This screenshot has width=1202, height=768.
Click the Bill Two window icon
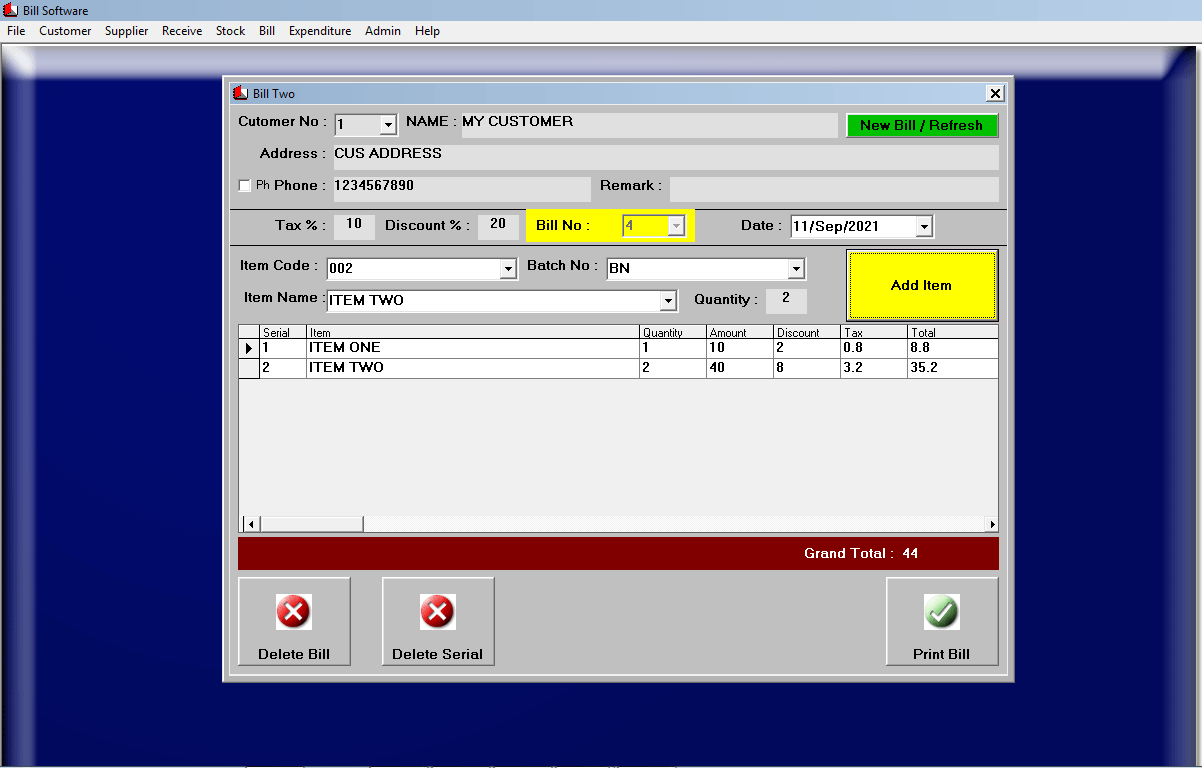pyautogui.click(x=240, y=93)
